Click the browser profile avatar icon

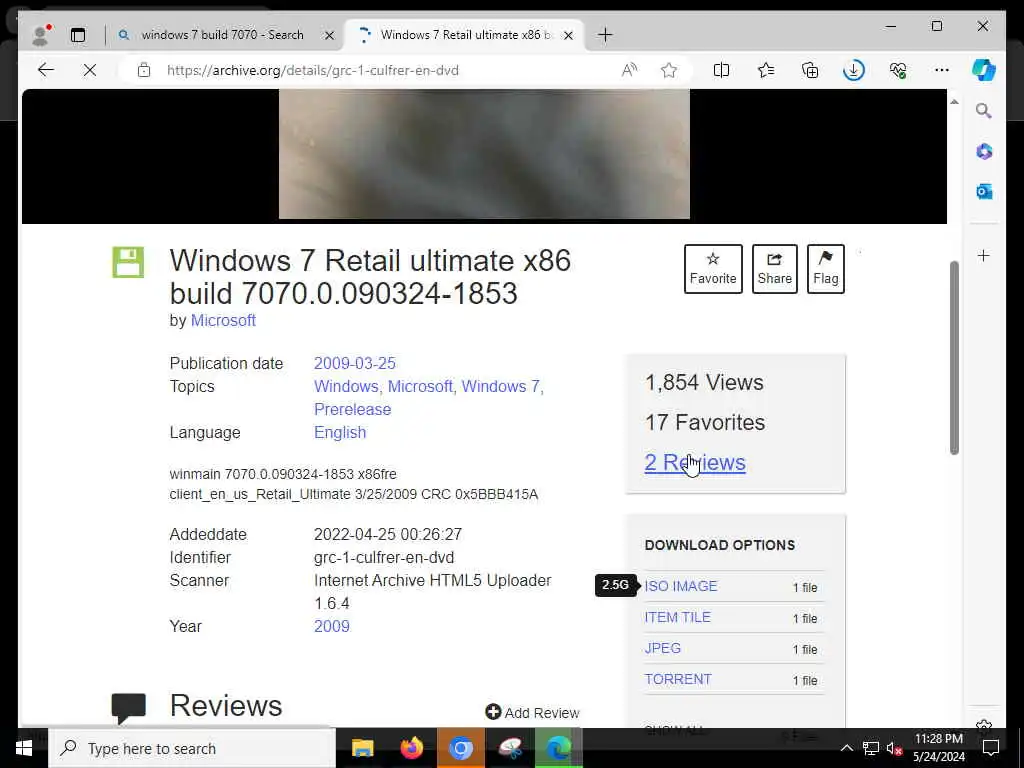pyautogui.click(x=41, y=35)
